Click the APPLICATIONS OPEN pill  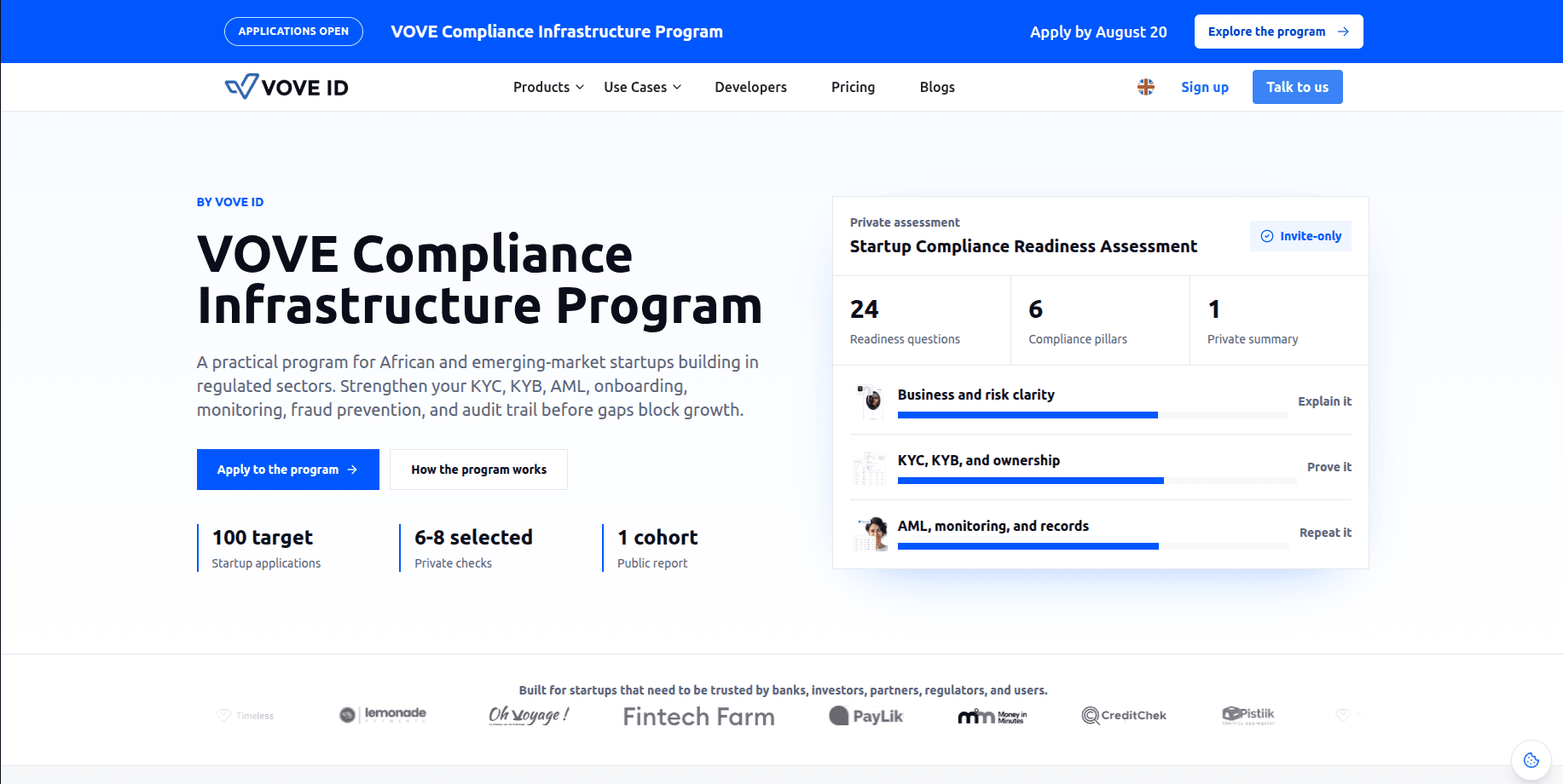[293, 32]
